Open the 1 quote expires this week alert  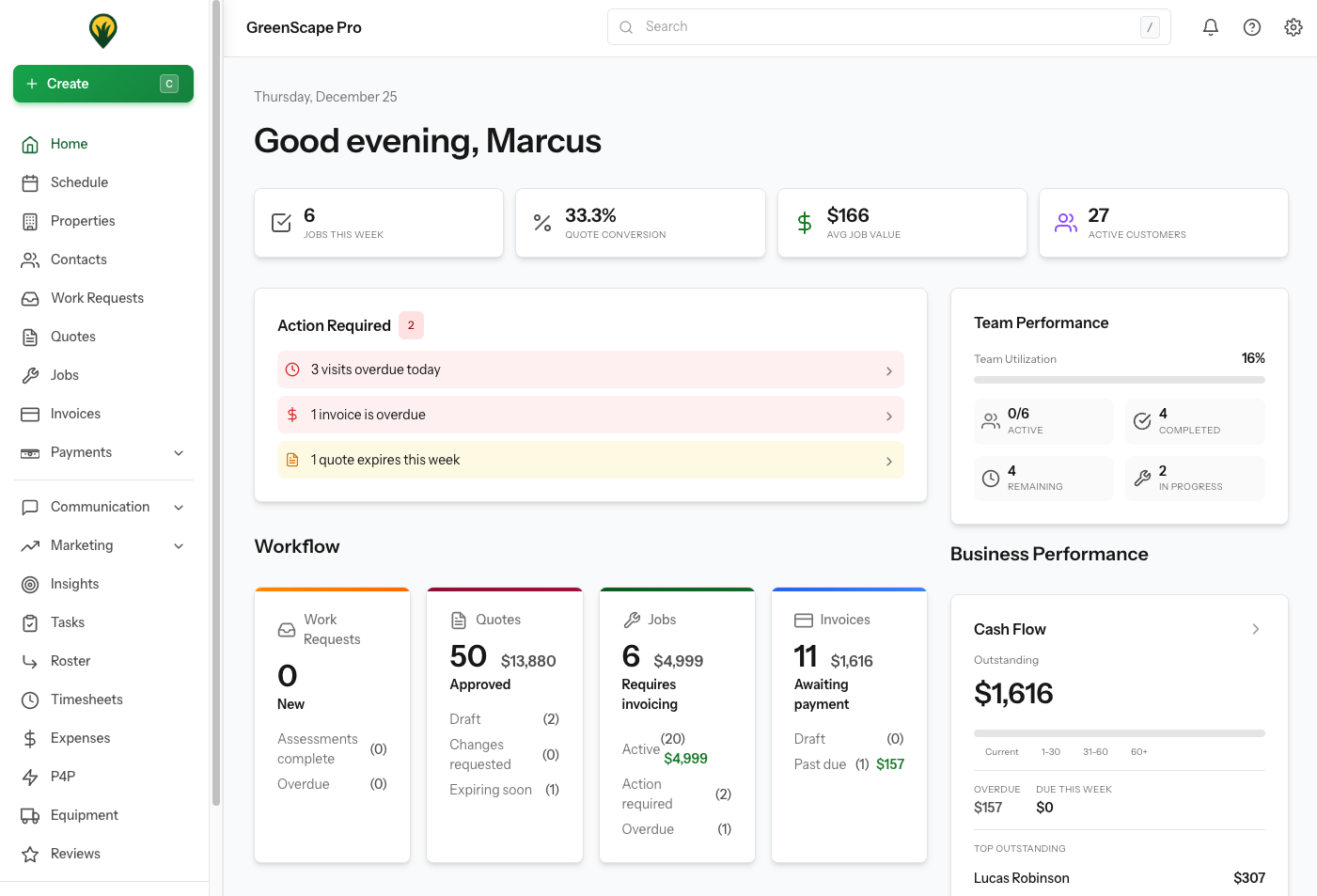[x=590, y=460]
